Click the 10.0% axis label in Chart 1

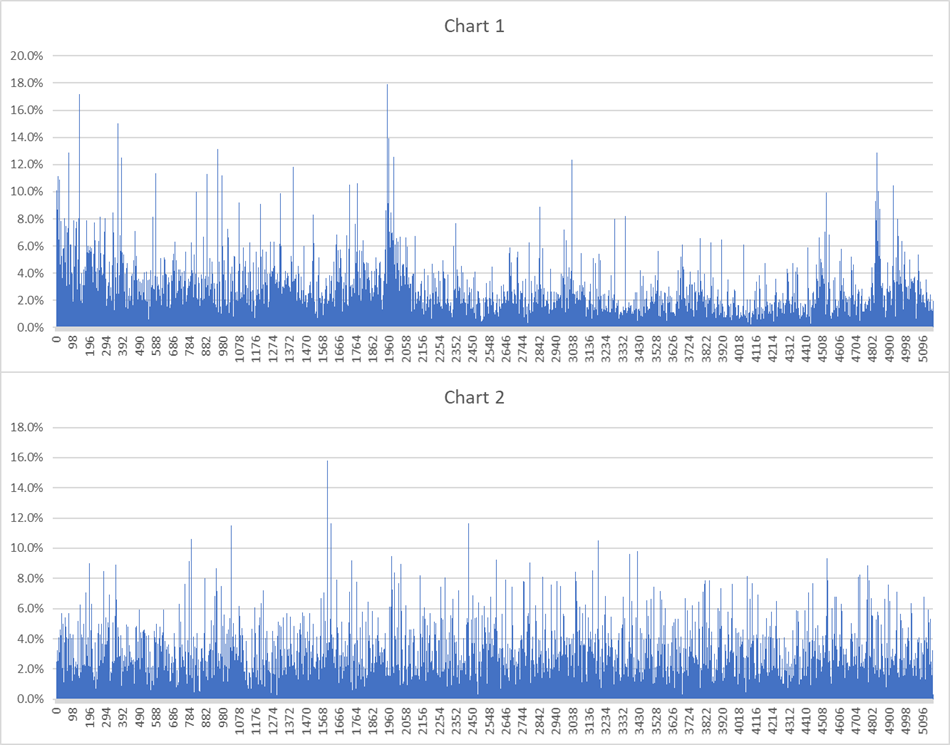click(x=27, y=192)
